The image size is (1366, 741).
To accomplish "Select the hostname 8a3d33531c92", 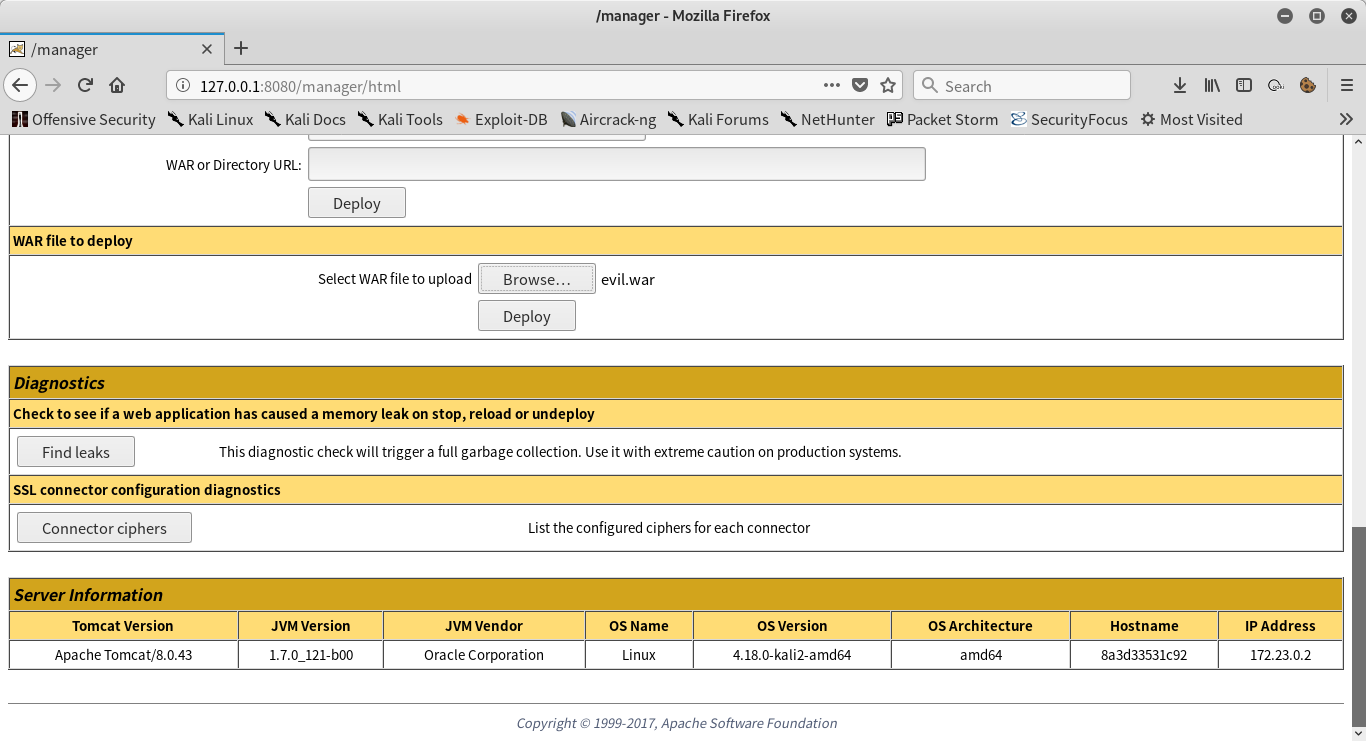I will (x=1144, y=655).
